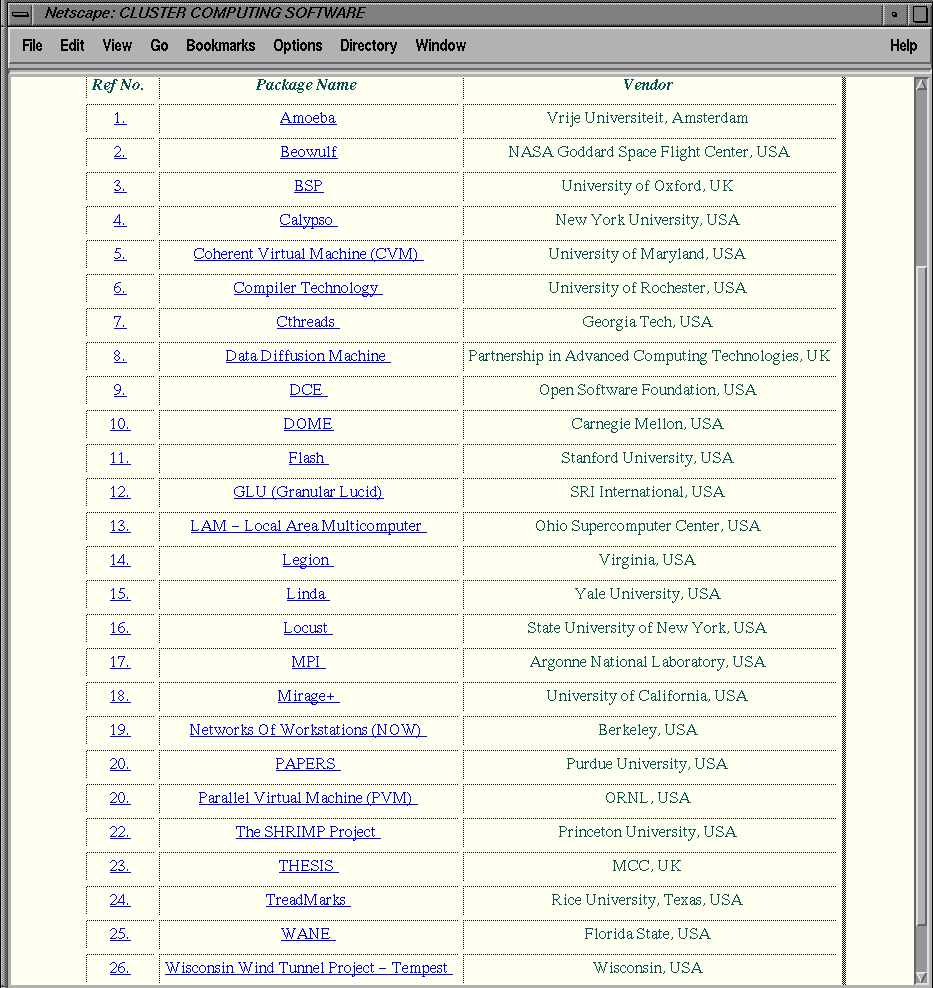933x988 pixels.
Task: Open the Bookmarks menu
Action: pos(220,45)
